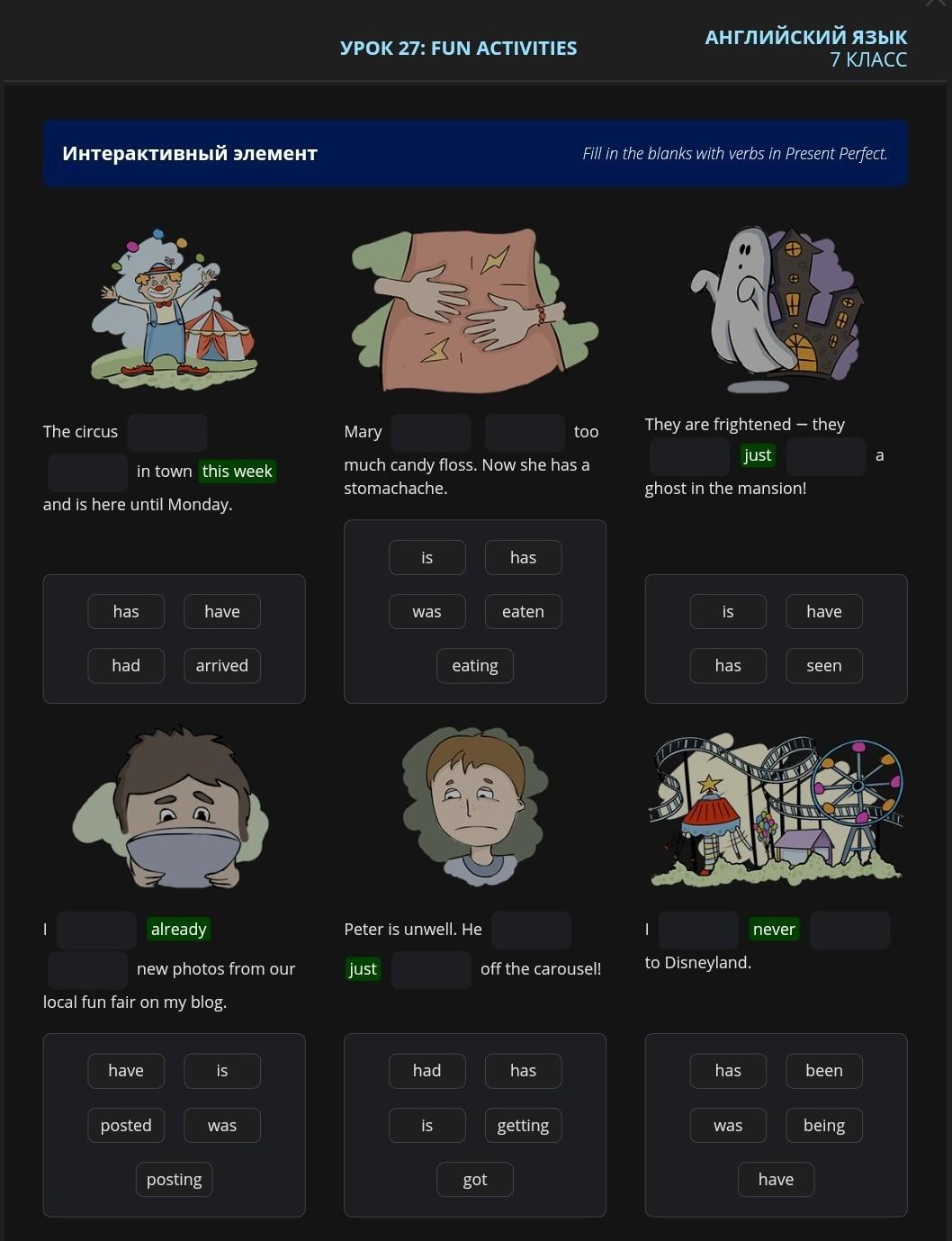Click the ghost and haunted mansion picture

777,309
